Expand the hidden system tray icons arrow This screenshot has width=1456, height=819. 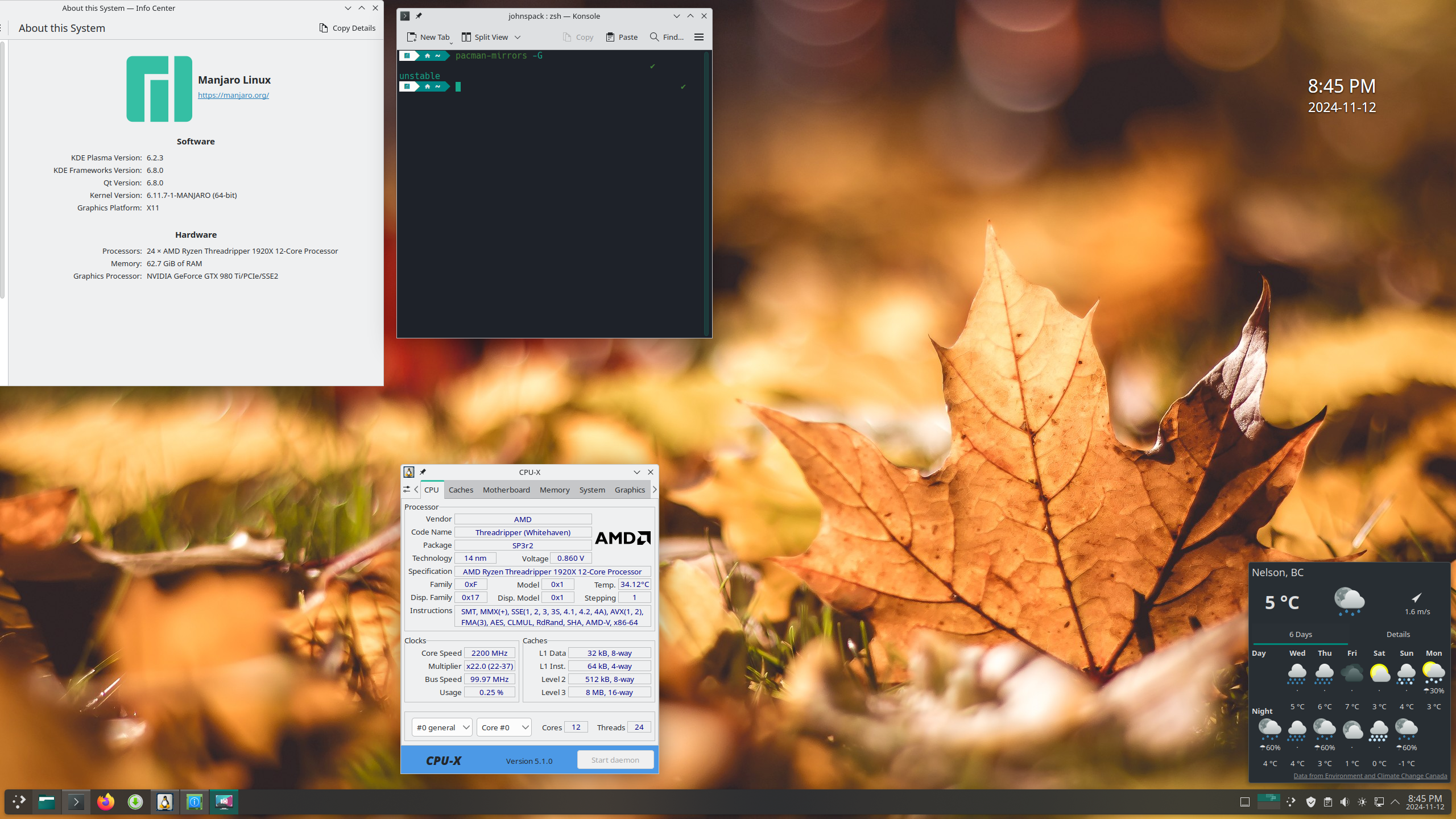(1395, 802)
